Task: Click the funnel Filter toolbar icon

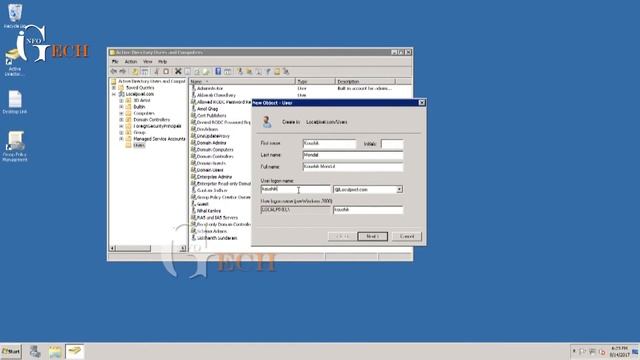Action: [x=268, y=71]
